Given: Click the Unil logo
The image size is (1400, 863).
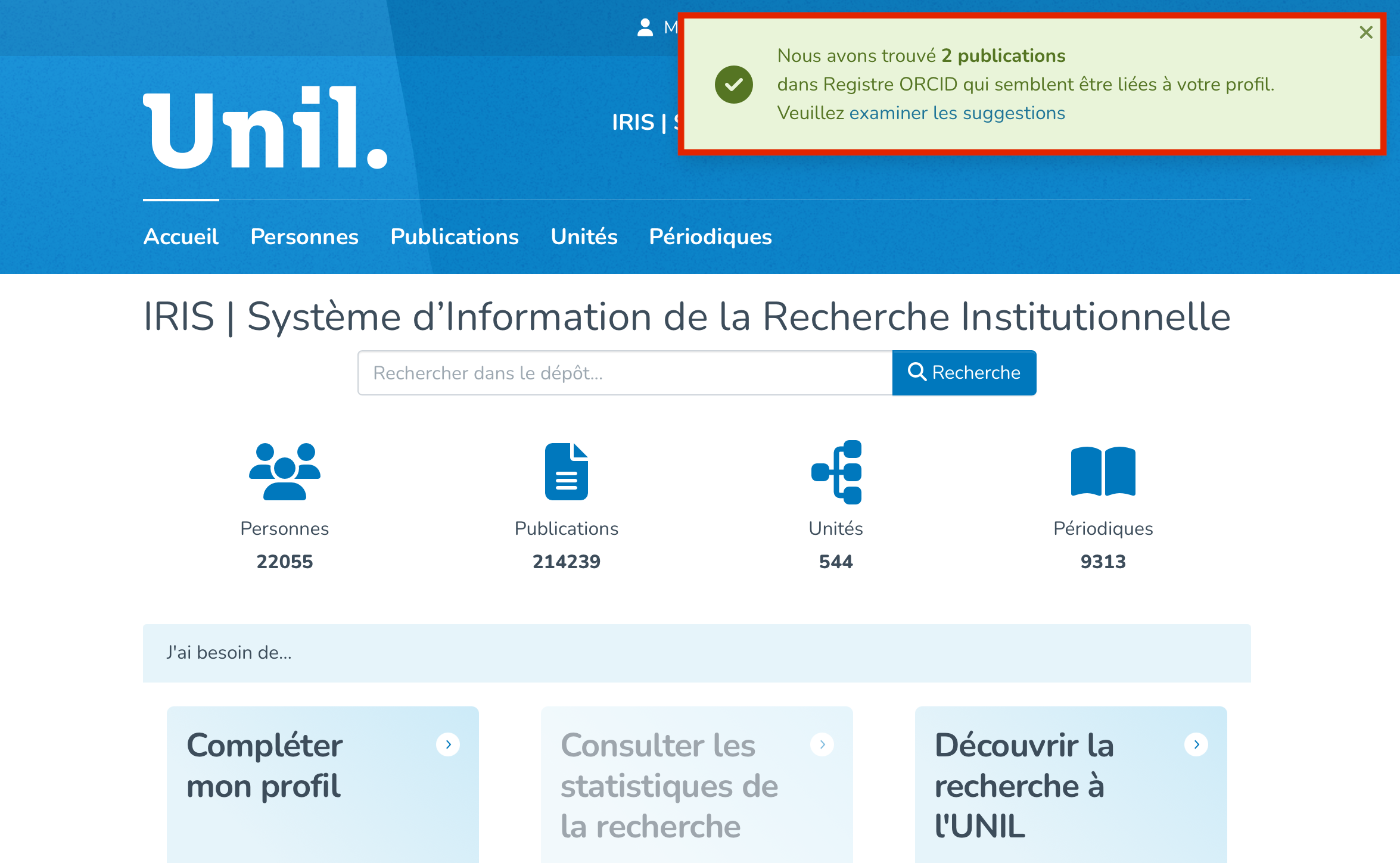Looking at the screenshot, I should (x=266, y=128).
